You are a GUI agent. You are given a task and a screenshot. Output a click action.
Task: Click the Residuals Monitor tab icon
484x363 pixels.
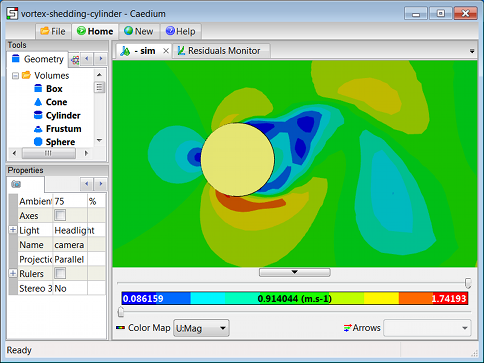pyautogui.click(x=181, y=51)
